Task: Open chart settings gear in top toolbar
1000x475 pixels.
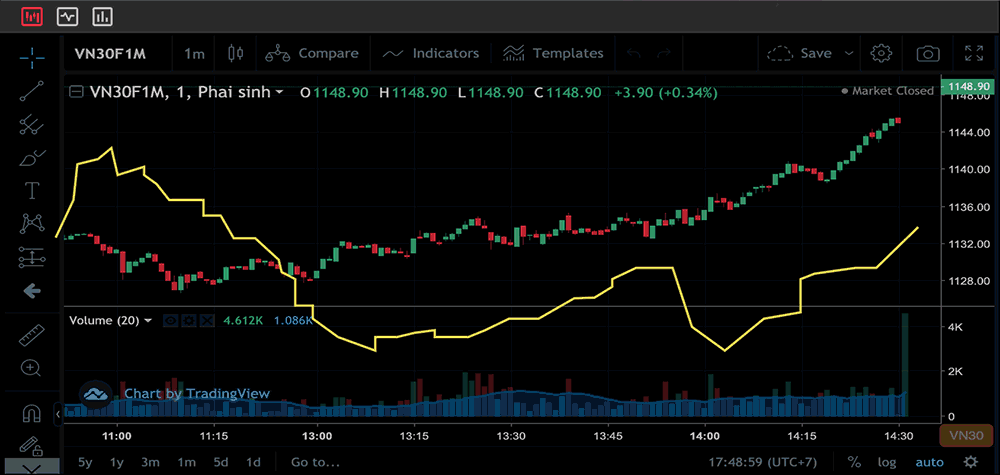Action: (x=881, y=53)
